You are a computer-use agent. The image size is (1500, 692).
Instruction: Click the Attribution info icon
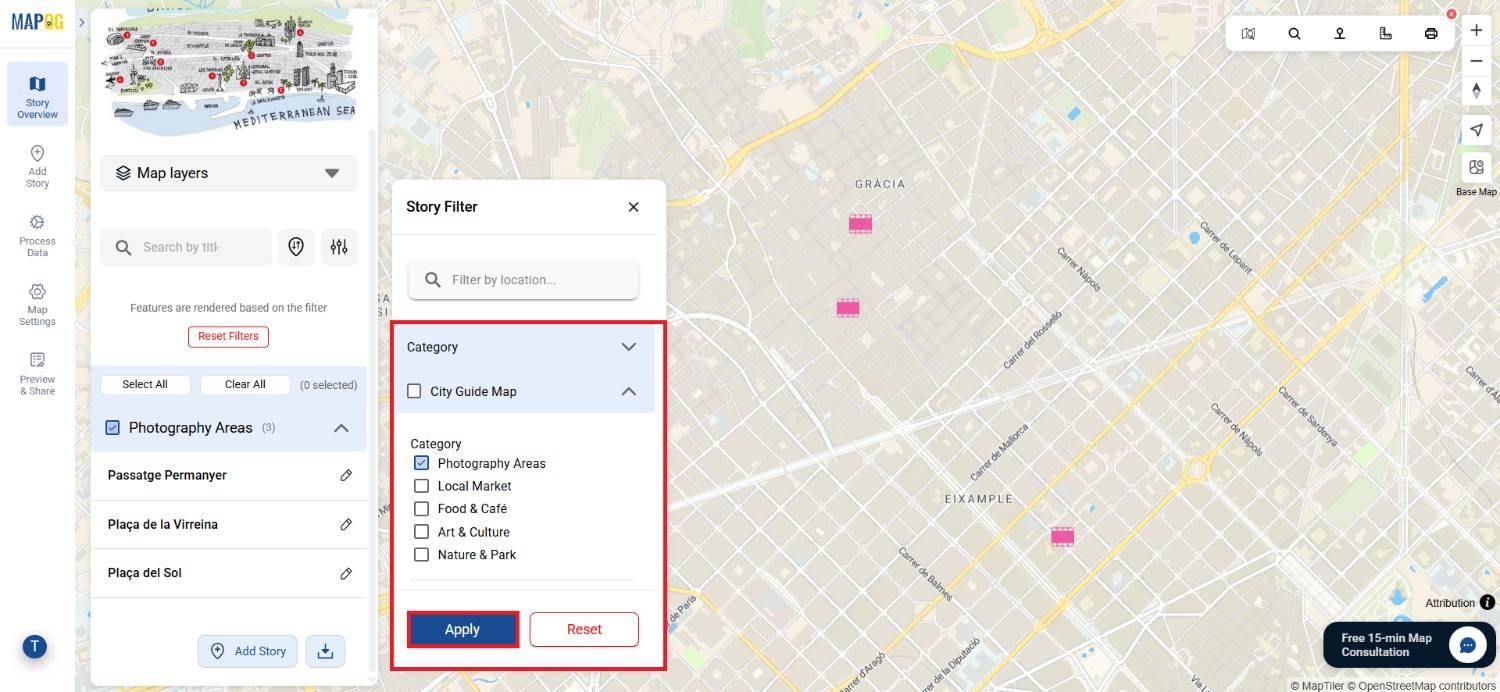click(x=1488, y=602)
